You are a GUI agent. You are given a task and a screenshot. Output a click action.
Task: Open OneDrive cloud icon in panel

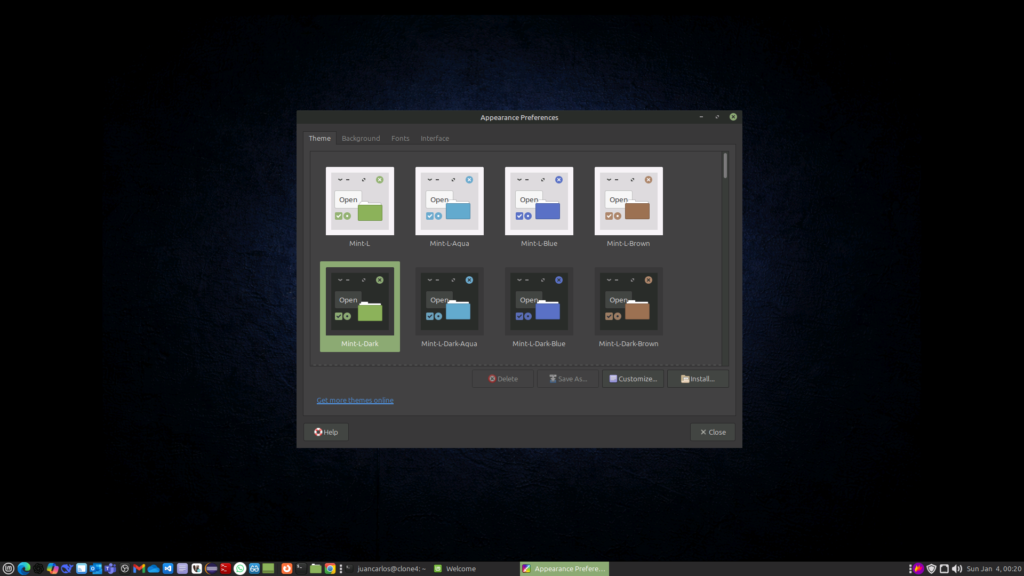pyautogui.click(x=153, y=569)
